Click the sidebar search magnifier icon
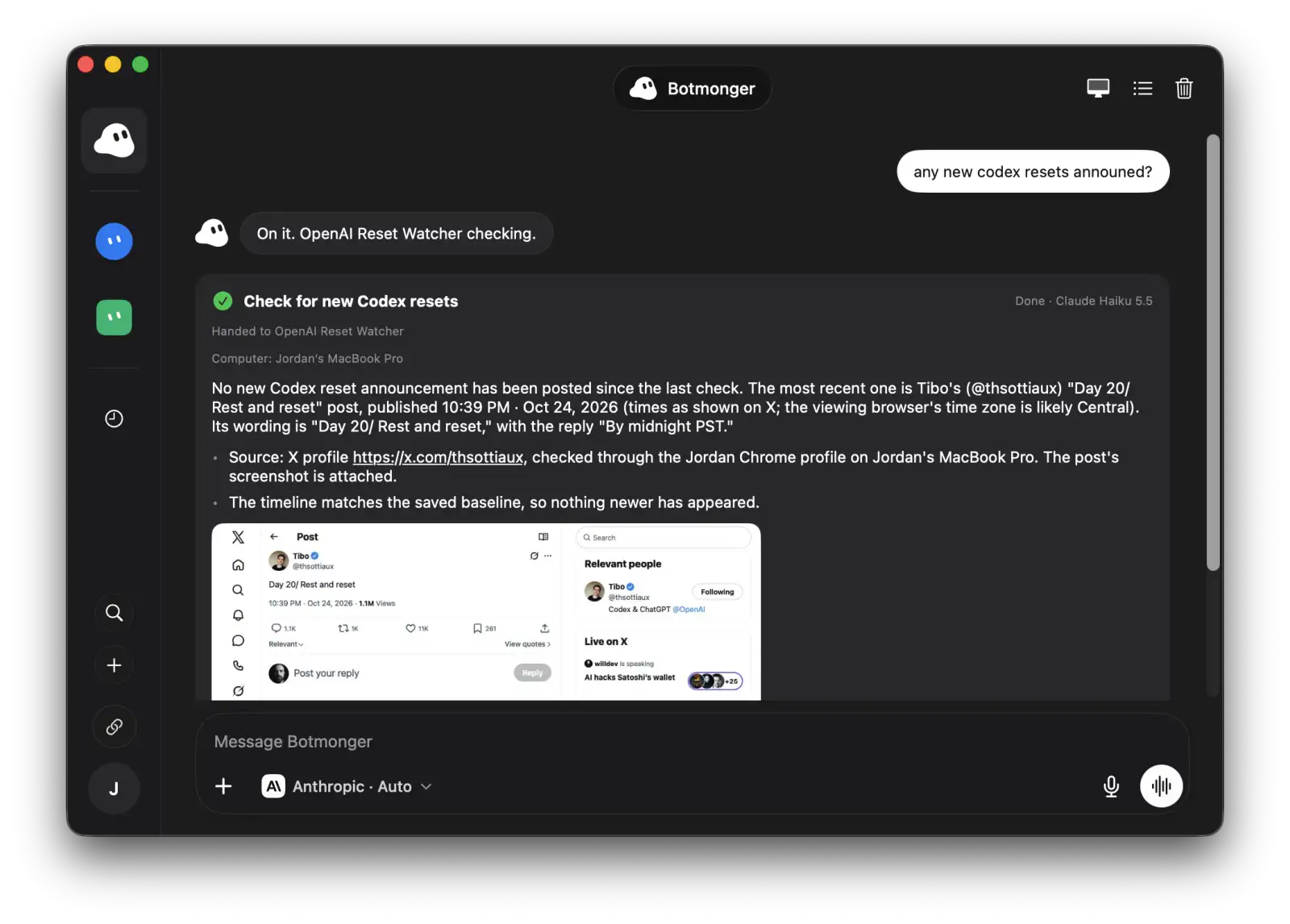 tap(114, 613)
